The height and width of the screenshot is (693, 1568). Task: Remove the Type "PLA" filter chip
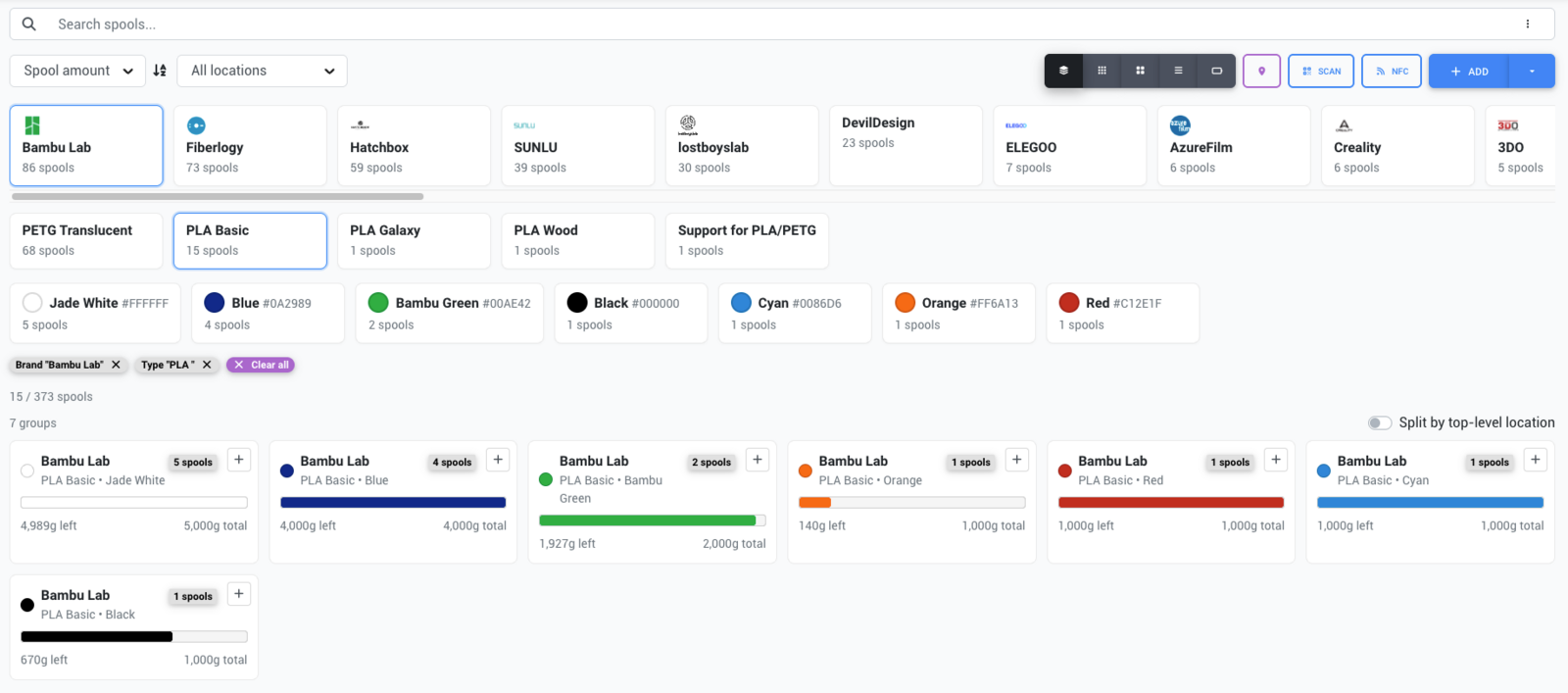[207, 365]
